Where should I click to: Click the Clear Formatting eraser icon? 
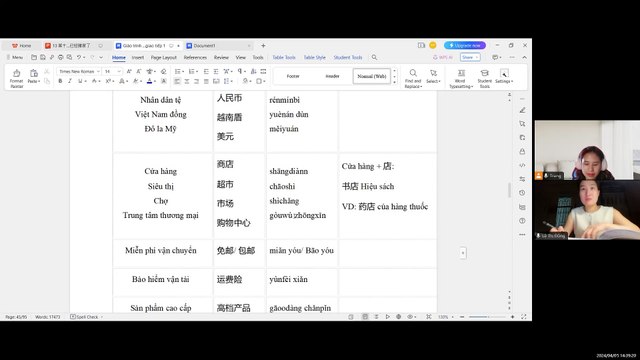pos(164,71)
